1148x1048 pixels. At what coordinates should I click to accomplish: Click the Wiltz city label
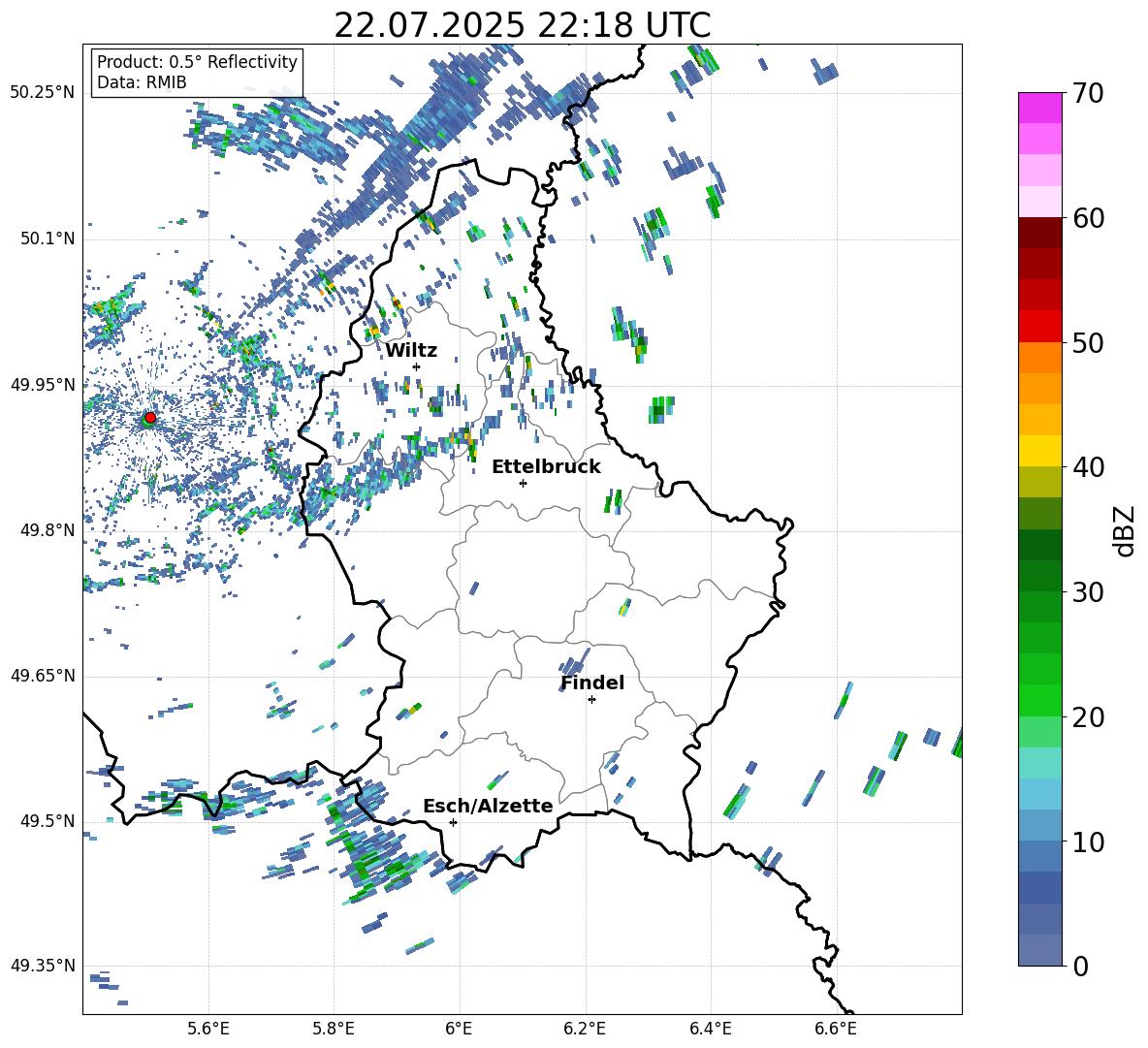pos(411,351)
